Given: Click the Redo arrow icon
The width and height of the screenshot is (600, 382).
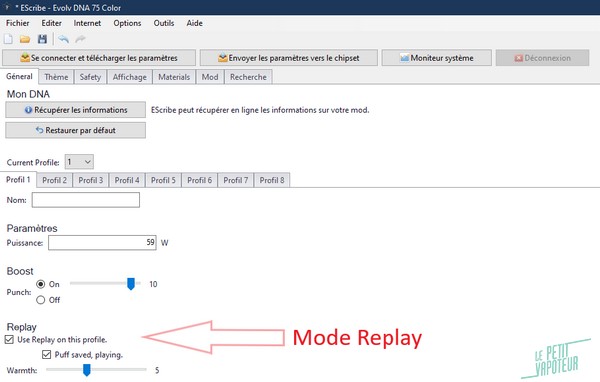Looking at the screenshot, I should 80,39.
